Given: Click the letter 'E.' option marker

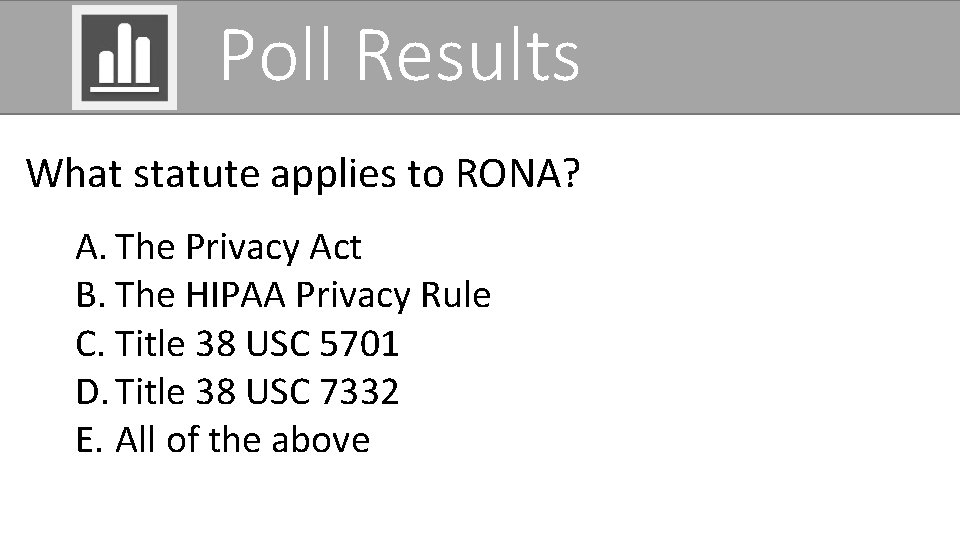Looking at the screenshot, I should pyautogui.click(x=89, y=439).
